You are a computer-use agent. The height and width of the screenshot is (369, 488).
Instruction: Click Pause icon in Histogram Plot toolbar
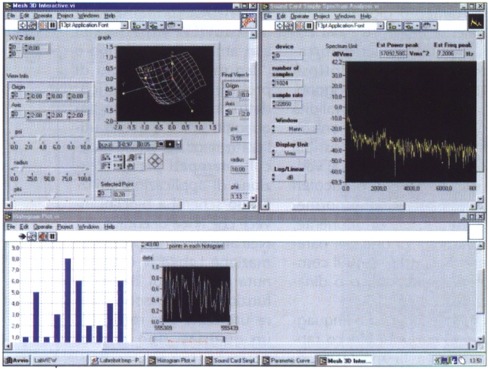click(53, 236)
